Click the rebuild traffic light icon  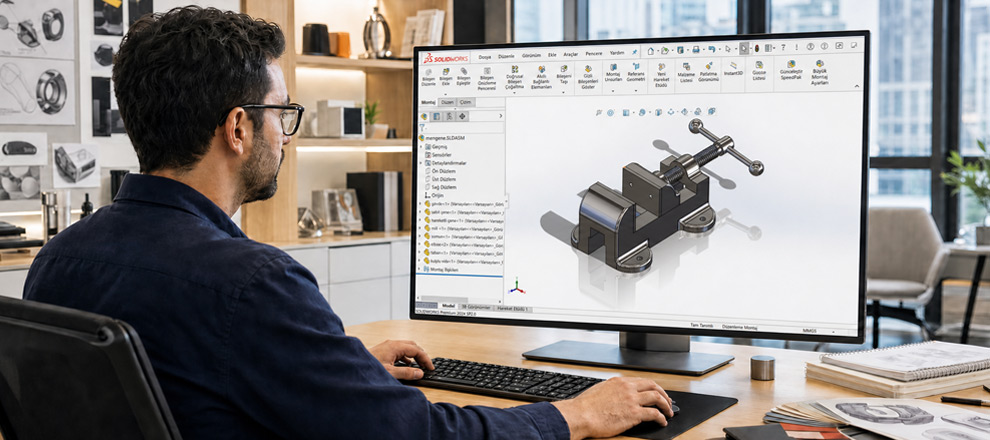point(756,48)
